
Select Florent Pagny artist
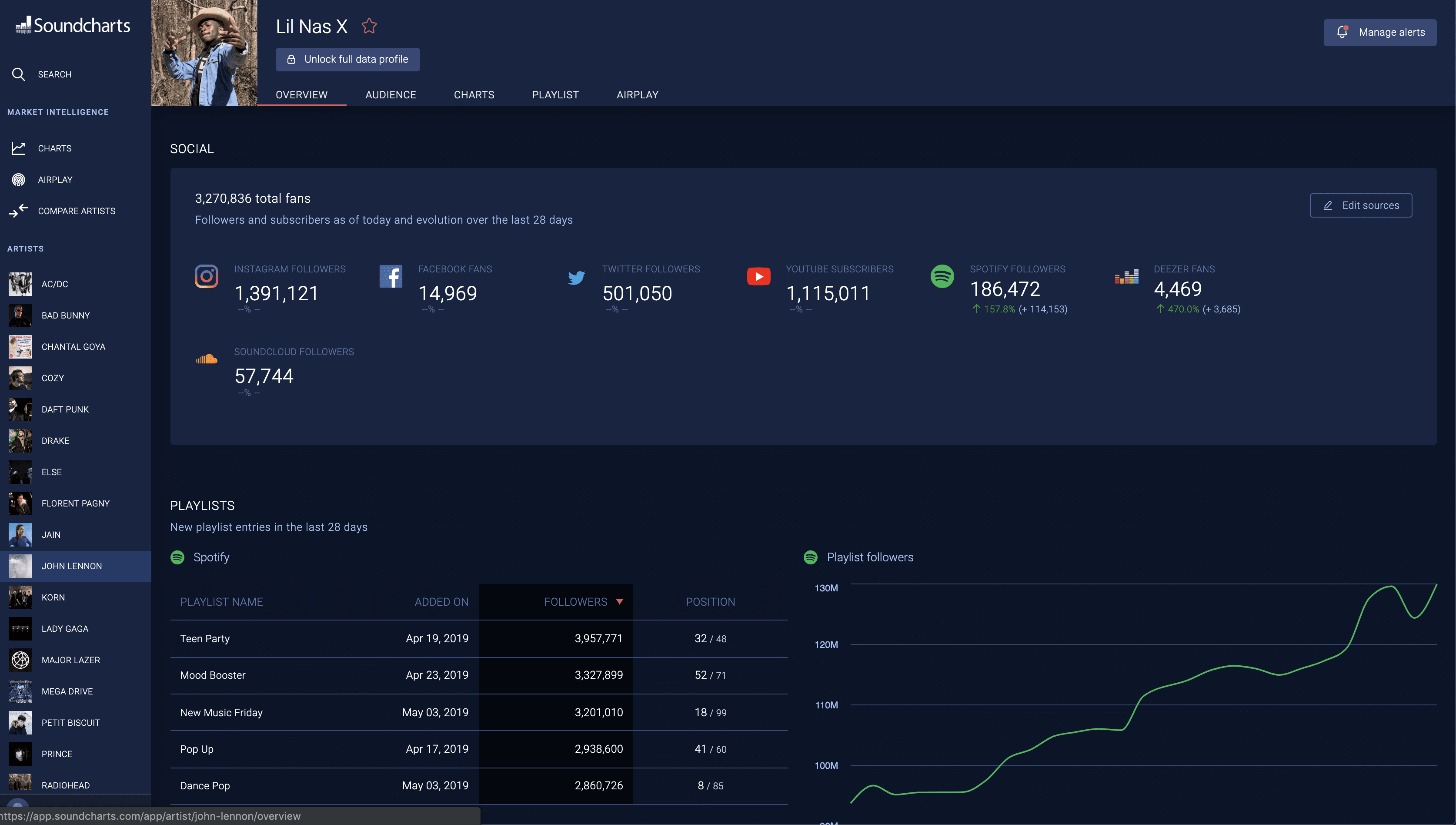point(75,503)
